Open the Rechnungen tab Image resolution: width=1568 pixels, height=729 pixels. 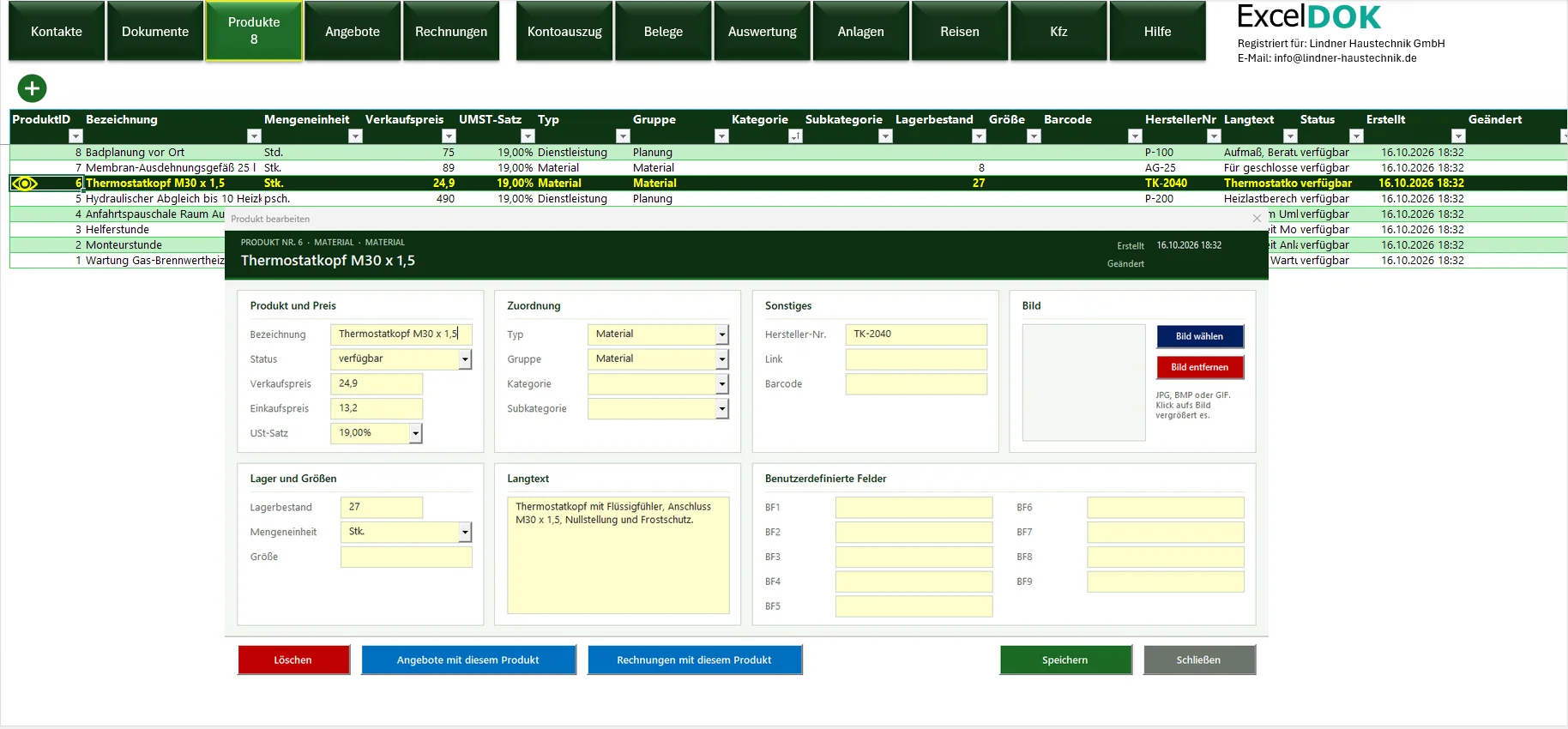451,32
